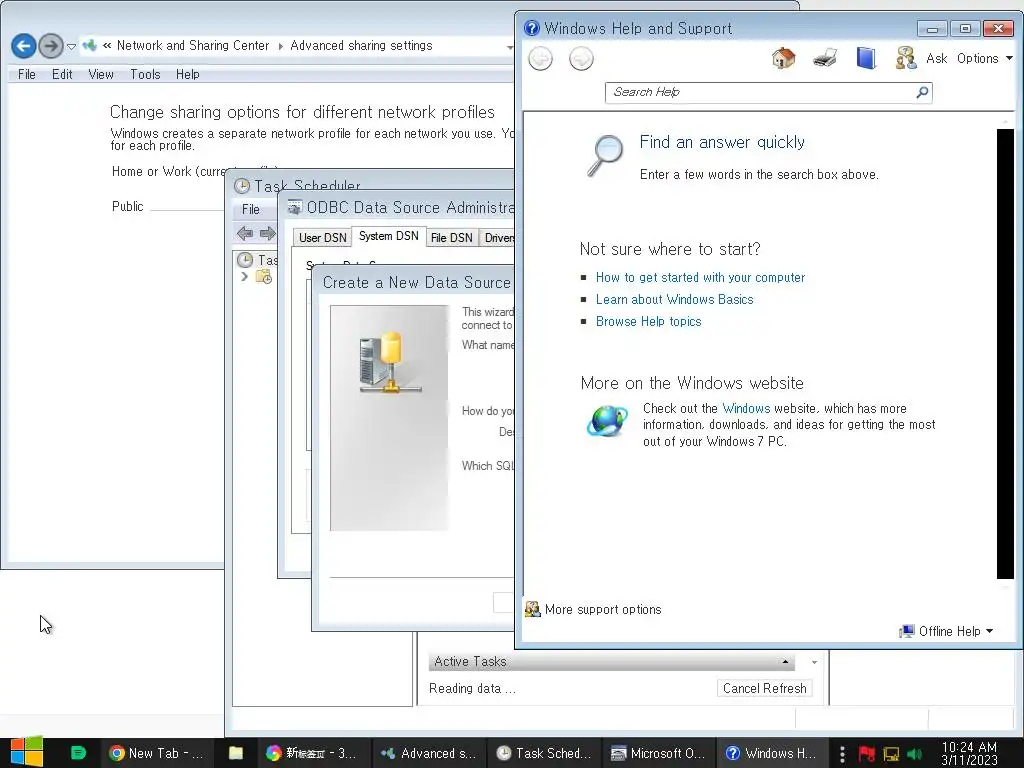Select Task Scheduler Library folder icon

[x=263, y=277]
